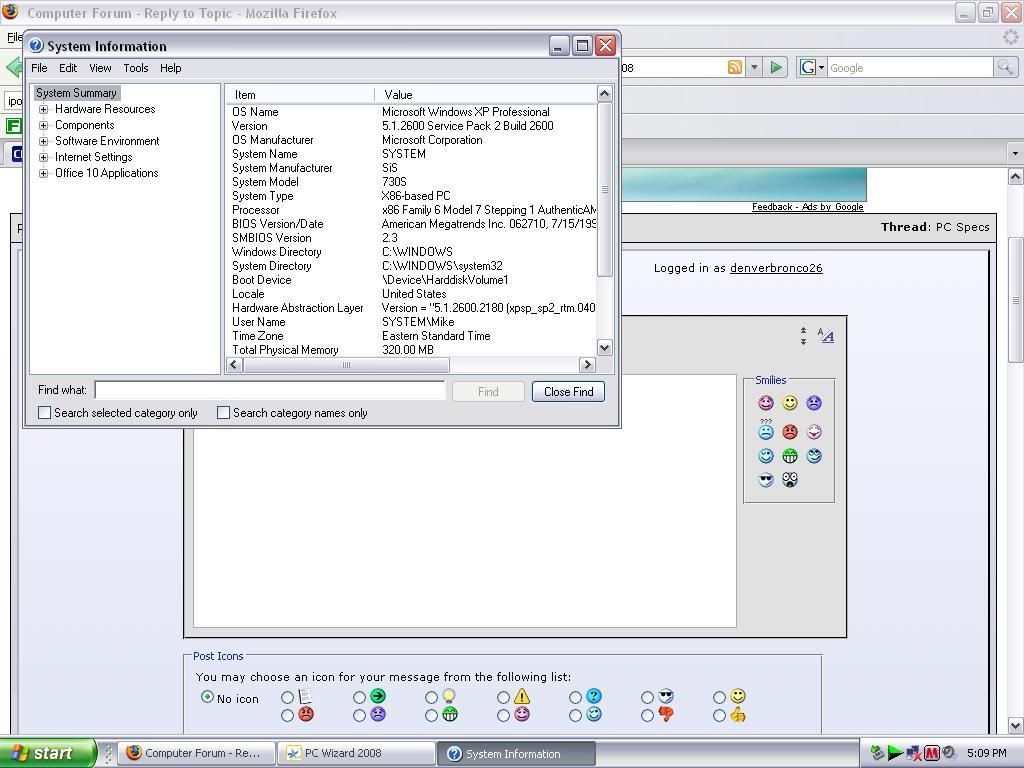The image size is (1024, 768).
Task: Open the Firefox tab list dropdown arrow
Action: [1015, 153]
